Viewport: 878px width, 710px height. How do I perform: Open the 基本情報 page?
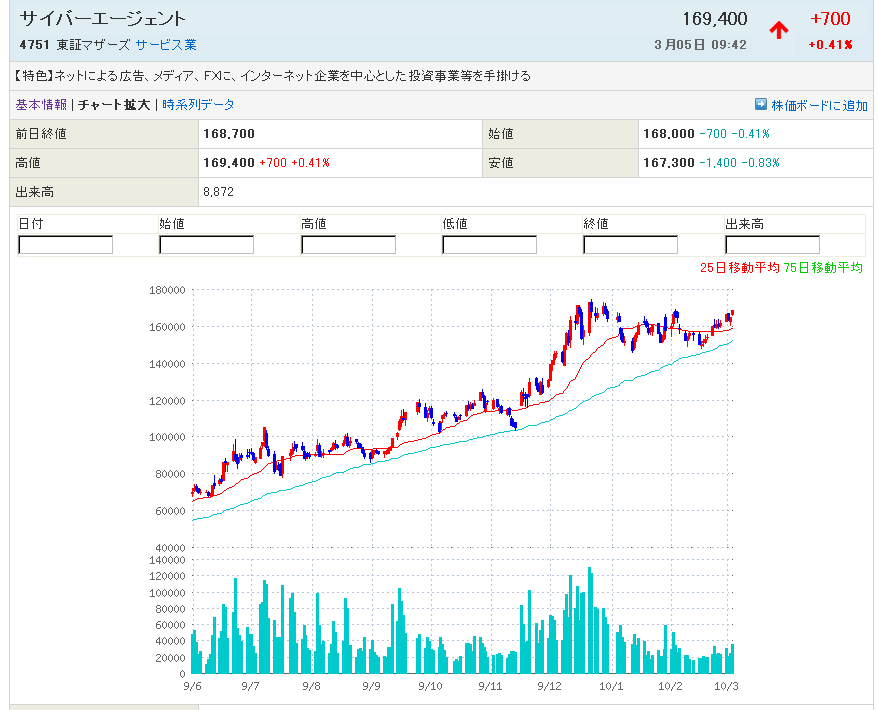[41, 104]
